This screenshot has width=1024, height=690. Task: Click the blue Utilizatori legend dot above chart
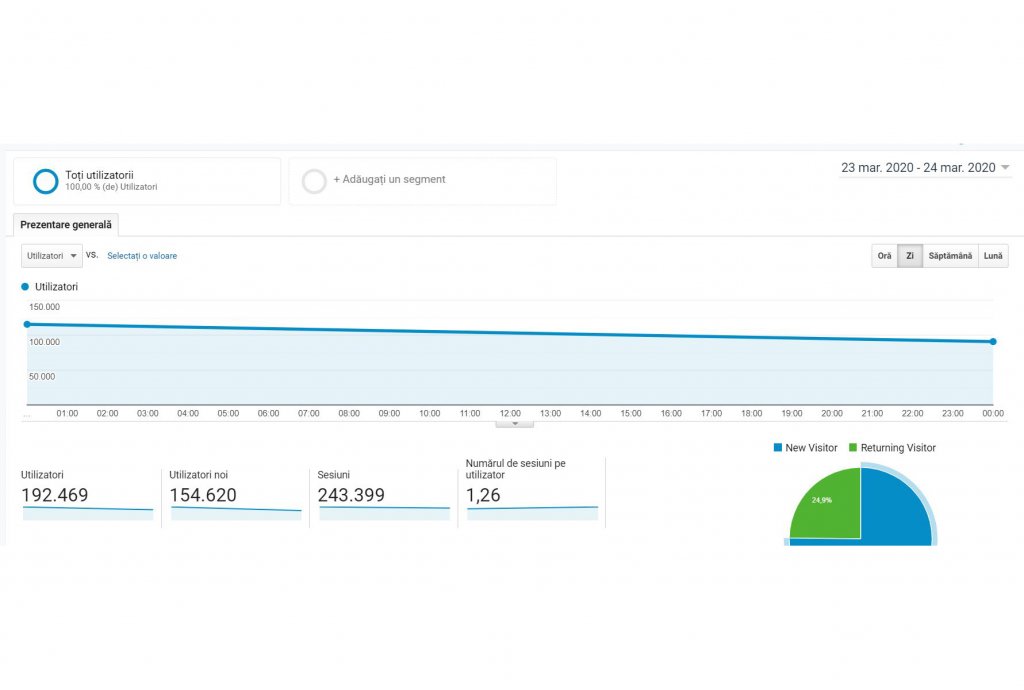[25, 287]
